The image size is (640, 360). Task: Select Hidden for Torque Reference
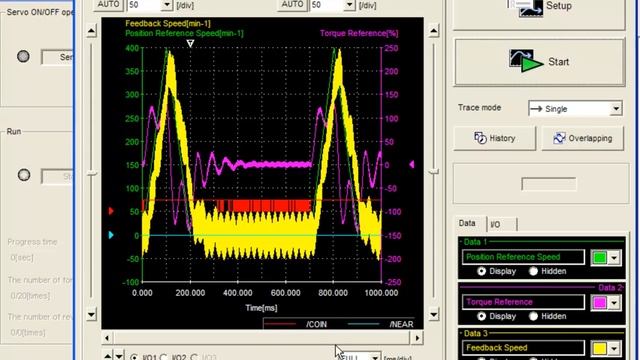coord(533,316)
